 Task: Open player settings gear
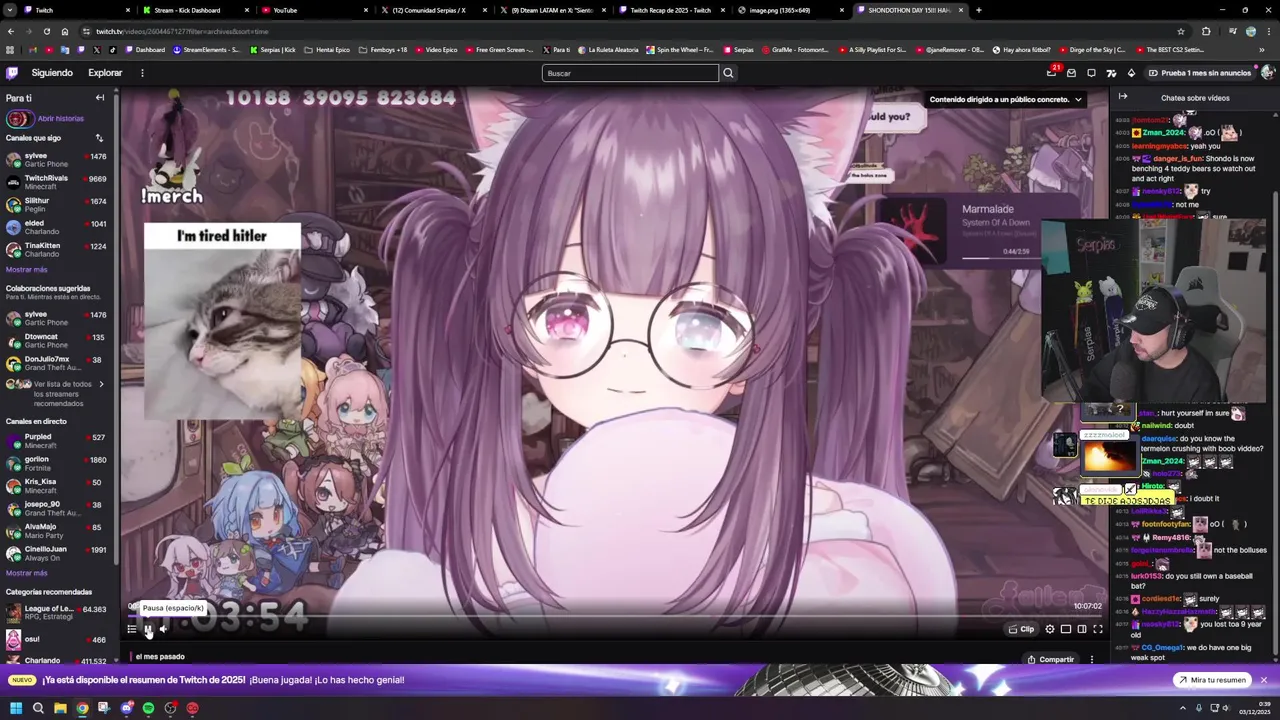coord(1050,629)
